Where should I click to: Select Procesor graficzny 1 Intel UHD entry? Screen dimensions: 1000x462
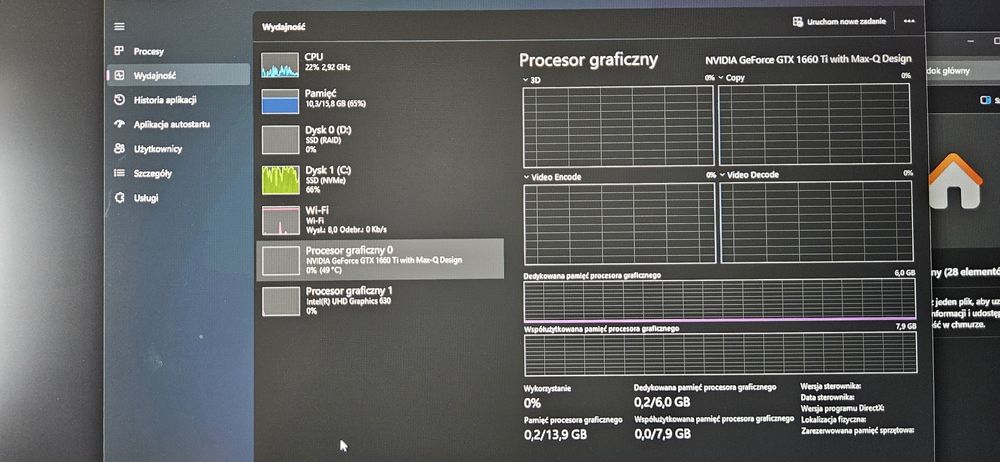[x=380, y=301]
